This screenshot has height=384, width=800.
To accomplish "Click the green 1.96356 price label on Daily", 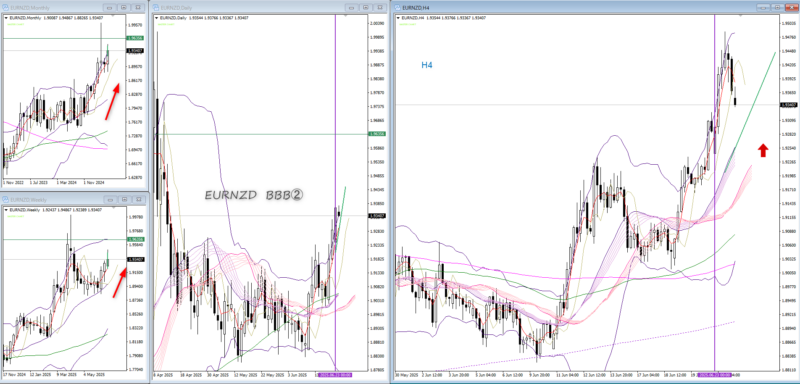I will (377, 134).
